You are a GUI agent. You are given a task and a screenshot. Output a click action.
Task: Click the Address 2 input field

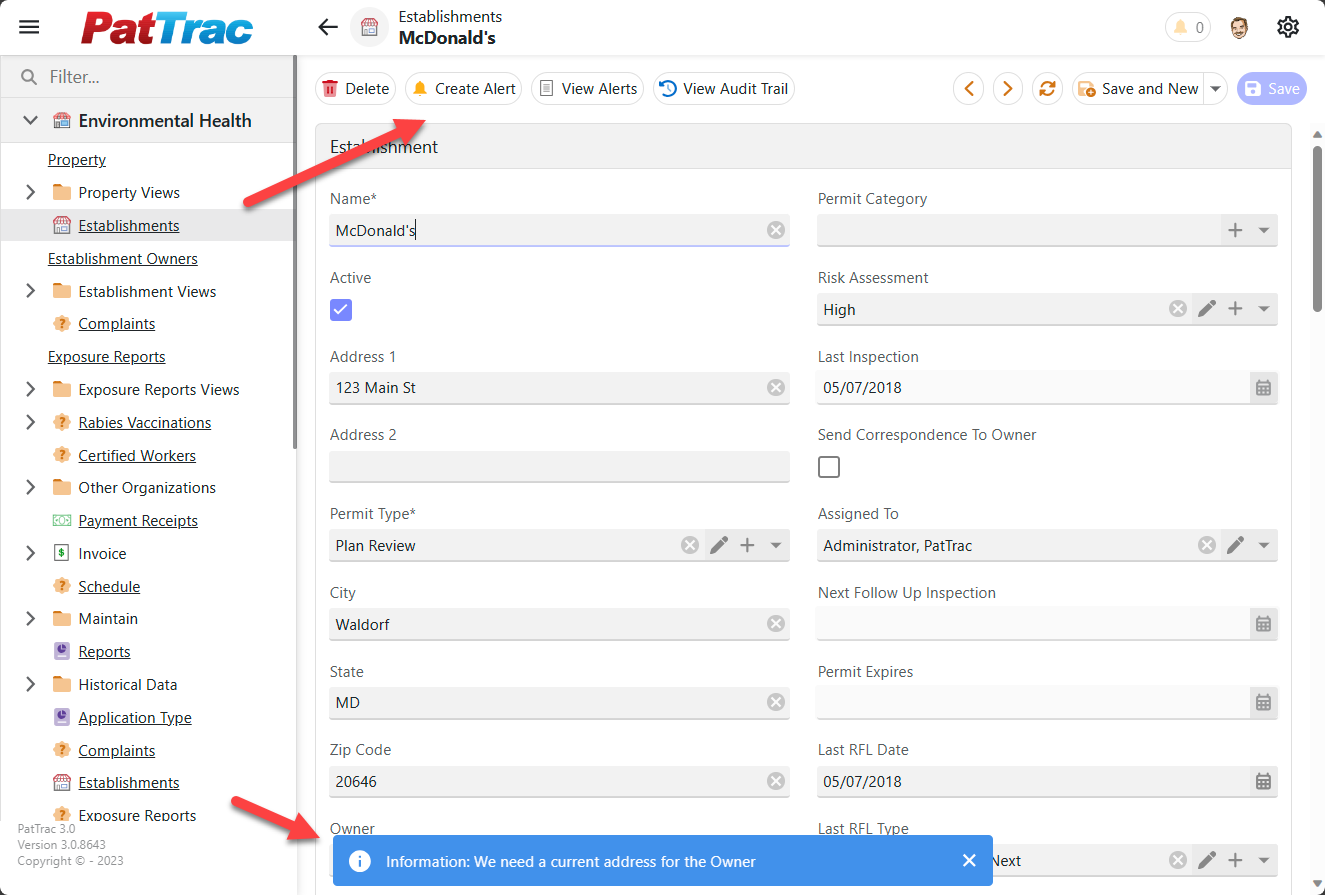pos(559,467)
